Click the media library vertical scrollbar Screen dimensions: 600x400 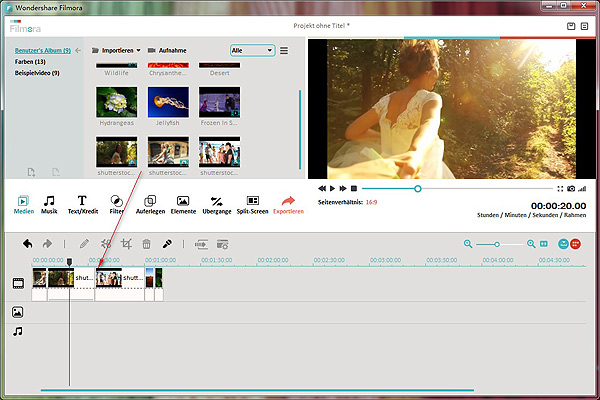click(x=300, y=129)
